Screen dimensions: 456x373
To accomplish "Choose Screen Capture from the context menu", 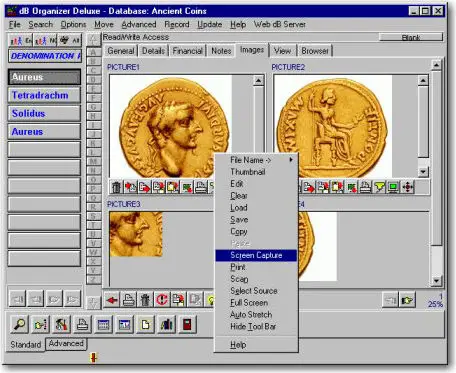I will [x=256, y=255].
